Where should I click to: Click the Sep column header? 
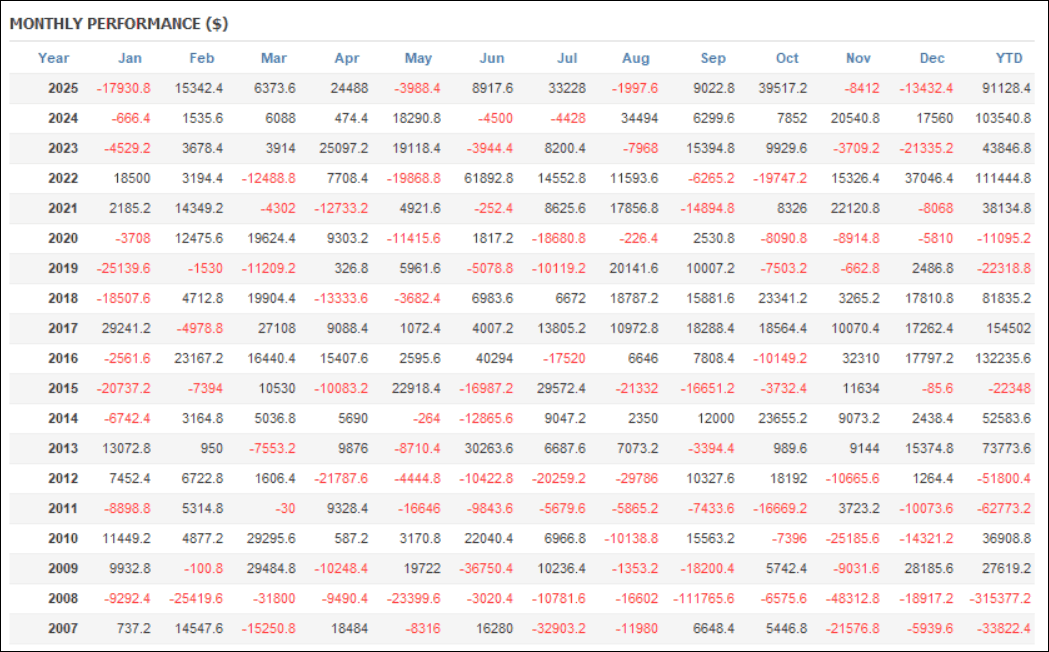pyautogui.click(x=714, y=58)
